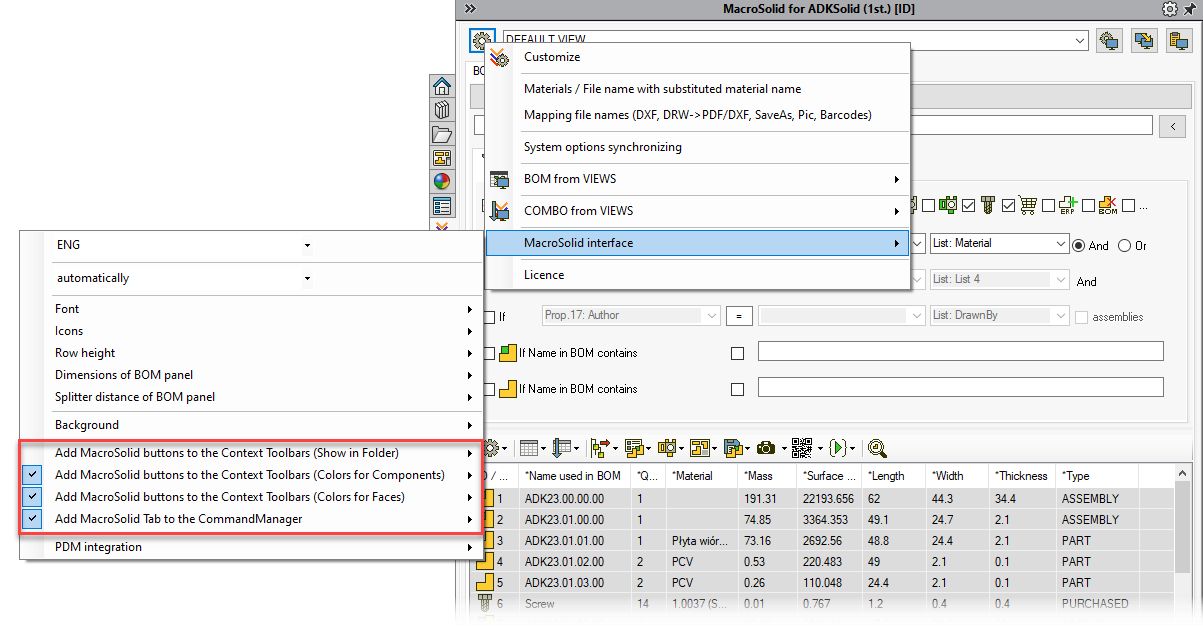1203x626 pixels.
Task: Open the yellow tree-structure icon in the side strip
Action: coord(441,158)
